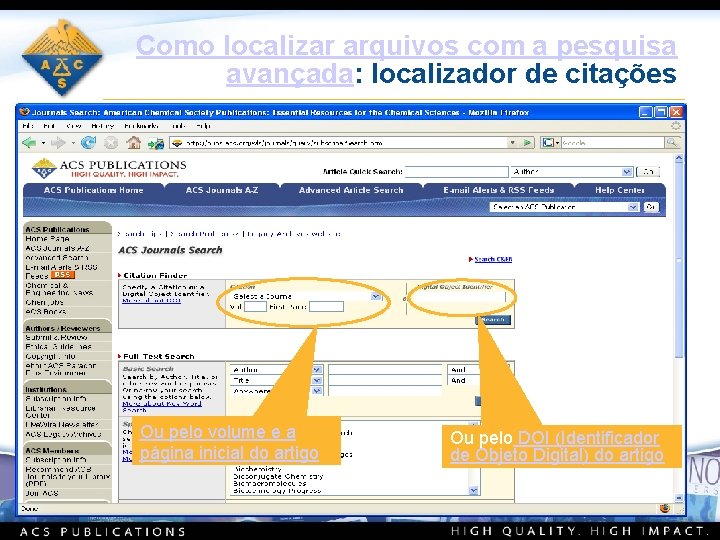Screen dimensions: 720x540
Task: Click the Home icon in toolbar
Action: click(x=134, y=143)
